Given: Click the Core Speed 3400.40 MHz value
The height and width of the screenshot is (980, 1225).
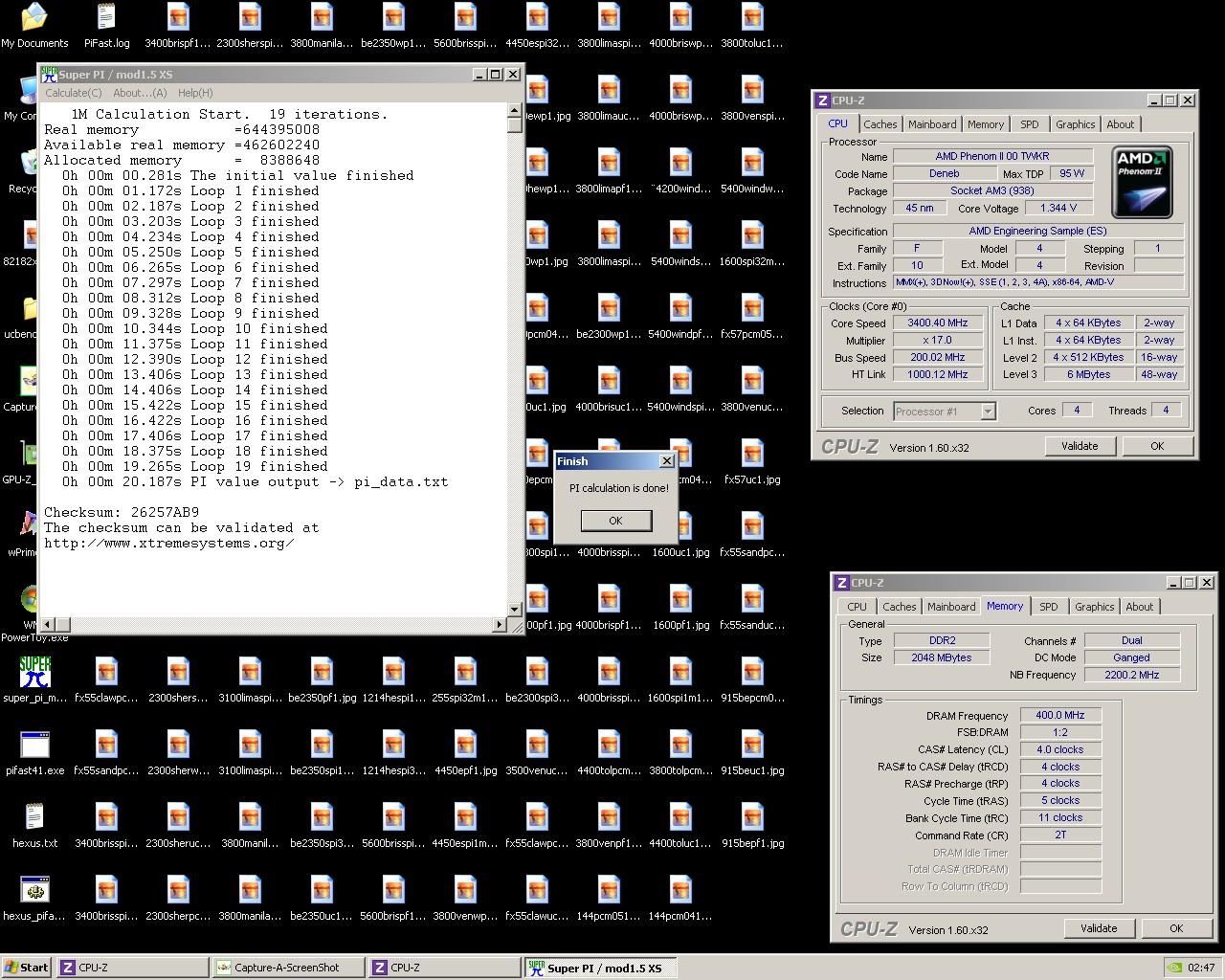Looking at the screenshot, I should 938,323.
